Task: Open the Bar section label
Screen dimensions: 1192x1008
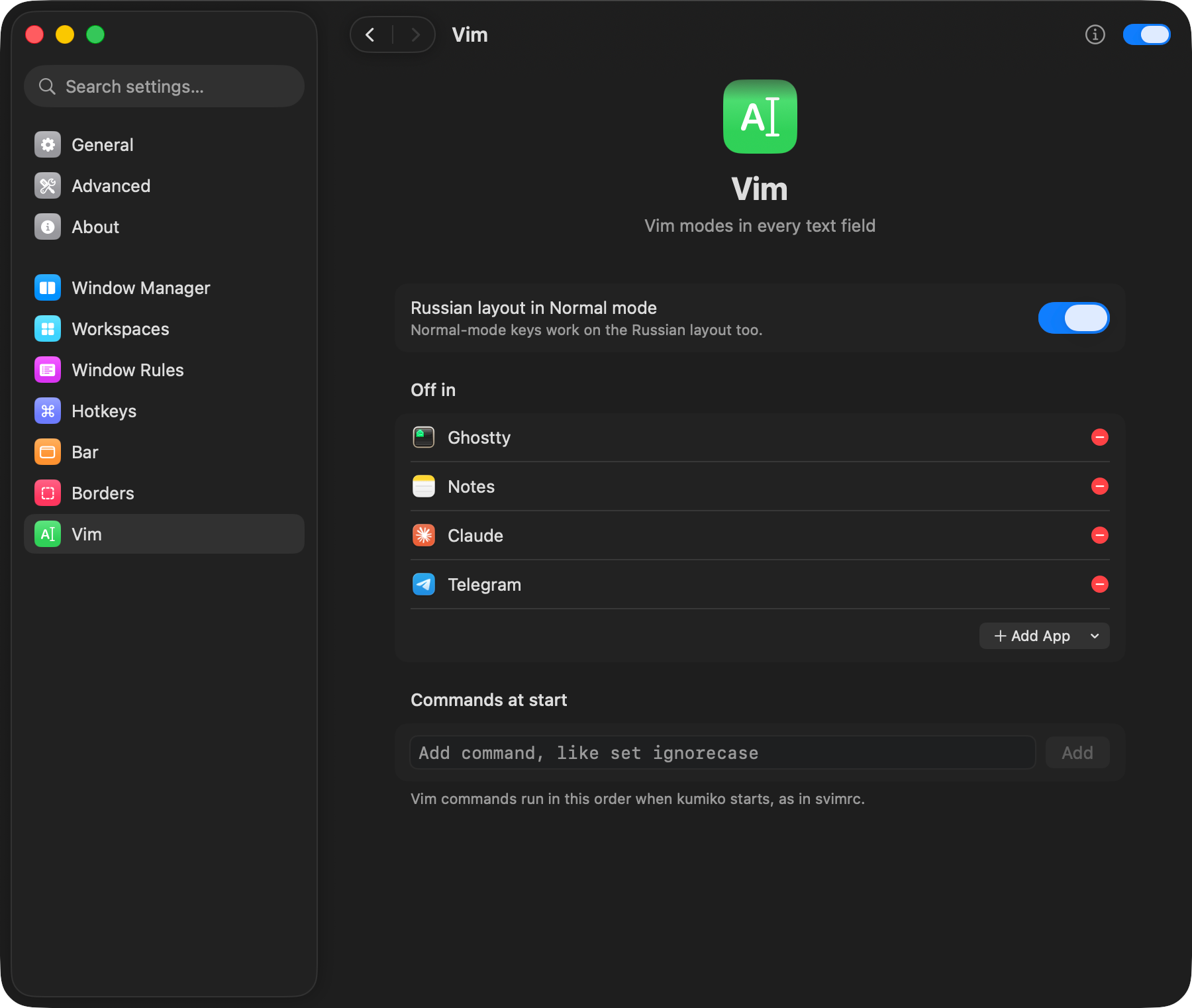Action: (85, 452)
